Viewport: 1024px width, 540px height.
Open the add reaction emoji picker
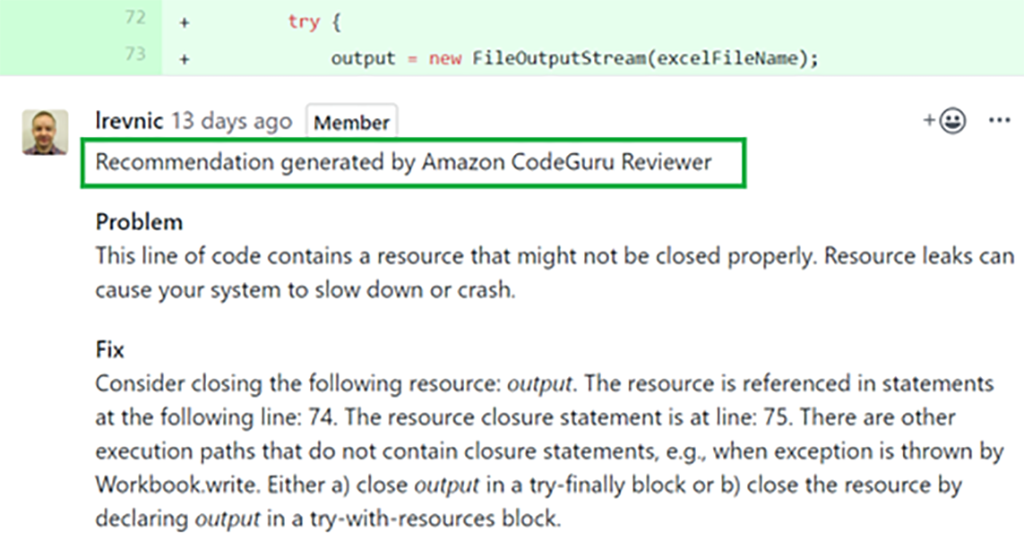(945, 121)
